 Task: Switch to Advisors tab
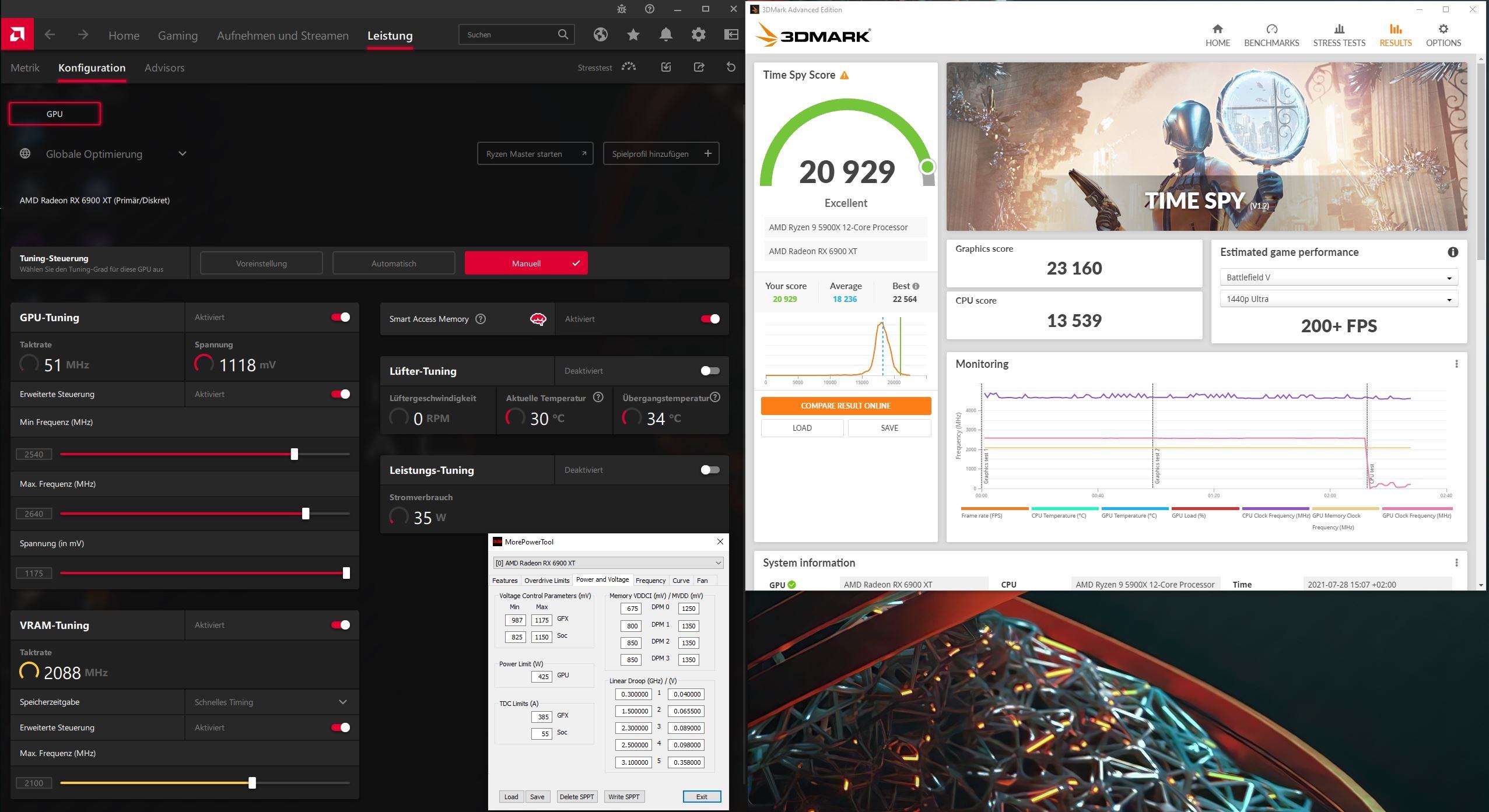pyautogui.click(x=164, y=68)
